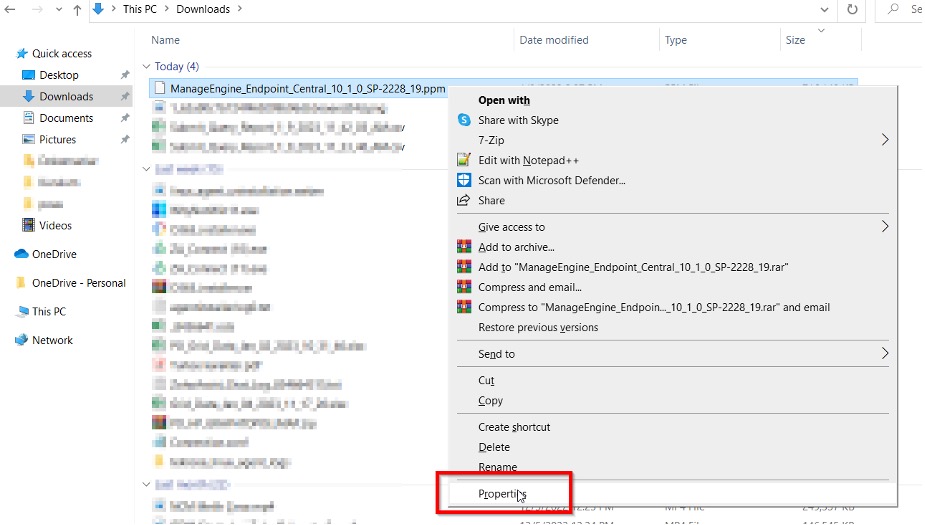Screen dimensions: 925x525
Task: Choose 'Create shortcut'
Action: click(x=514, y=427)
